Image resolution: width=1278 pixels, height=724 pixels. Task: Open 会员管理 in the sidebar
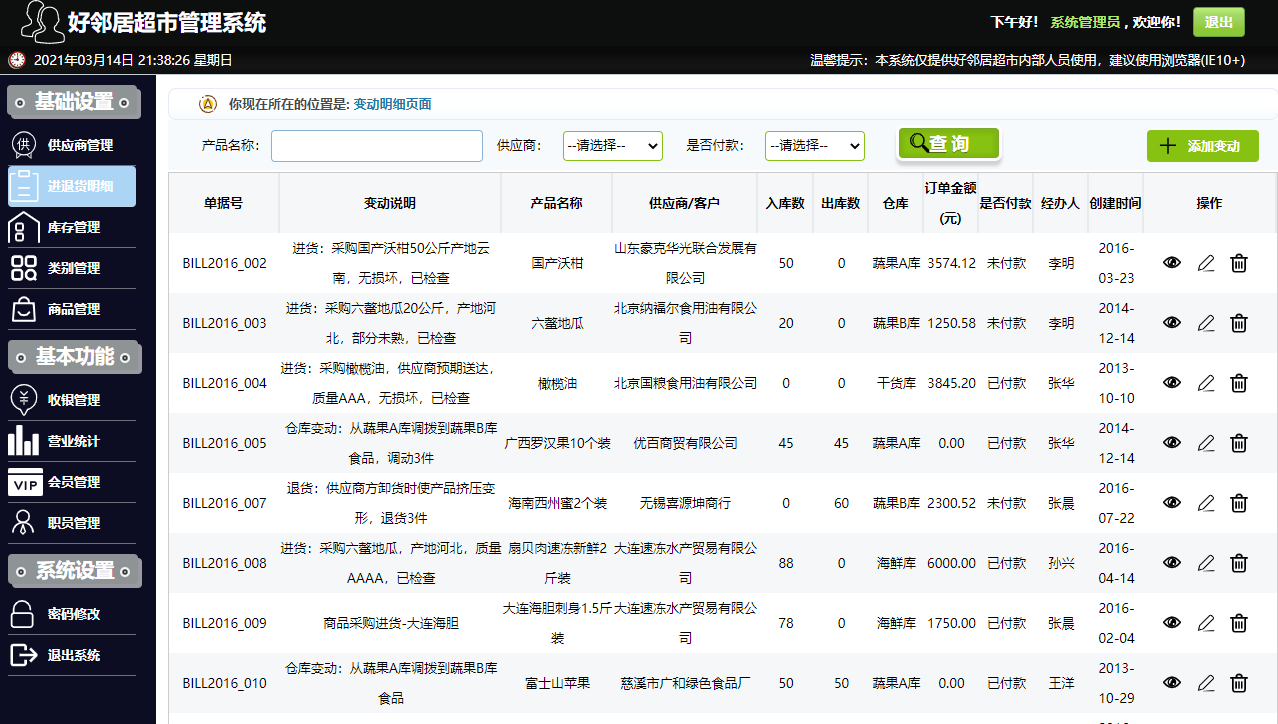click(72, 481)
